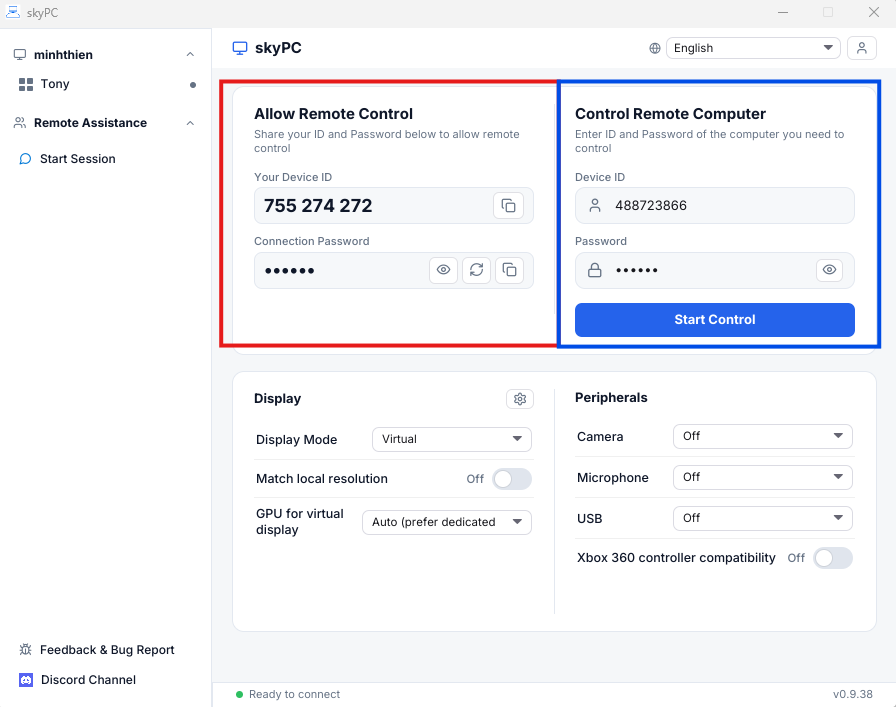Open the USB dropdown

tap(762, 518)
